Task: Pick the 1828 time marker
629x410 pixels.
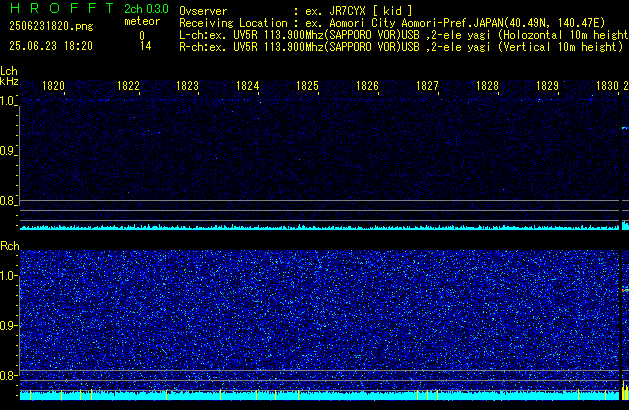Action: [487, 86]
